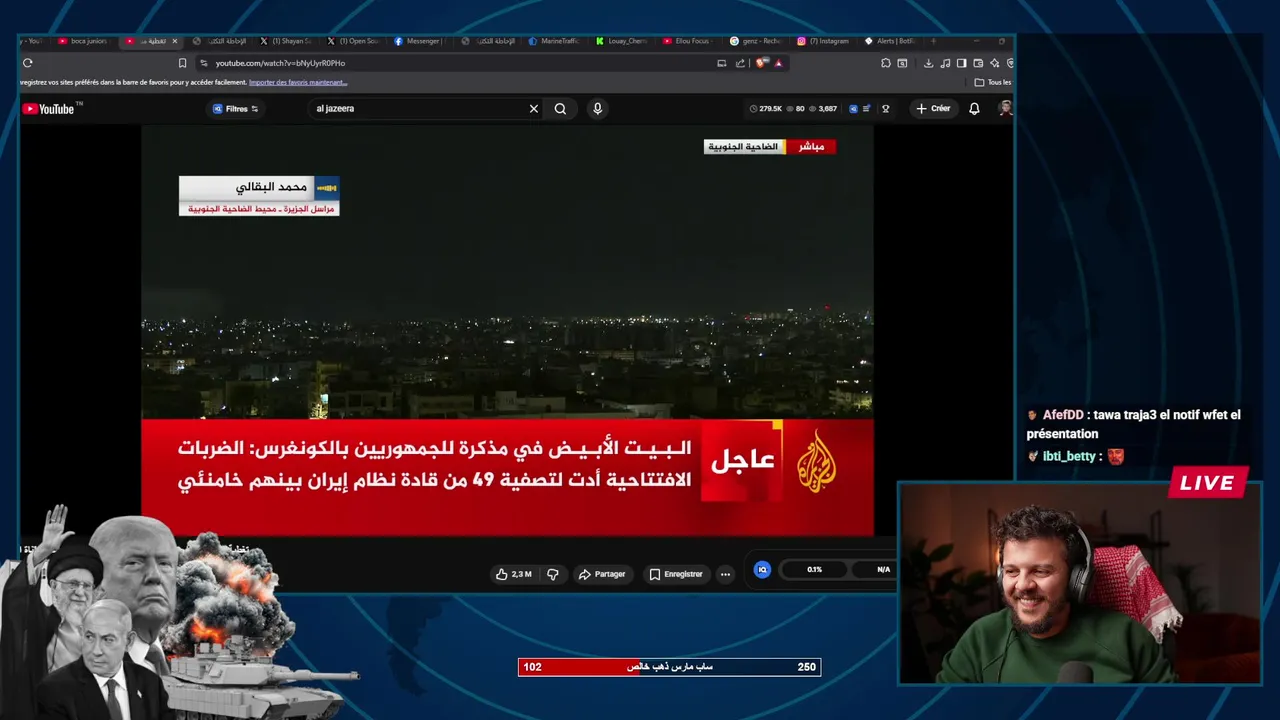
Task: Open the browser extensions puzzle icon
Action: tap(886, 63)
